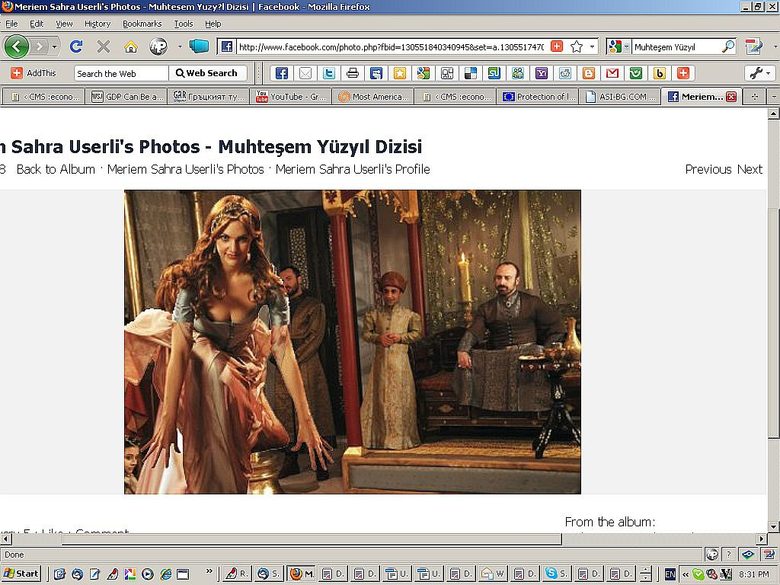This screenshot has width=780, height=585.
Task: Open the search engine selector dropdown
Action: pos(618,47)
